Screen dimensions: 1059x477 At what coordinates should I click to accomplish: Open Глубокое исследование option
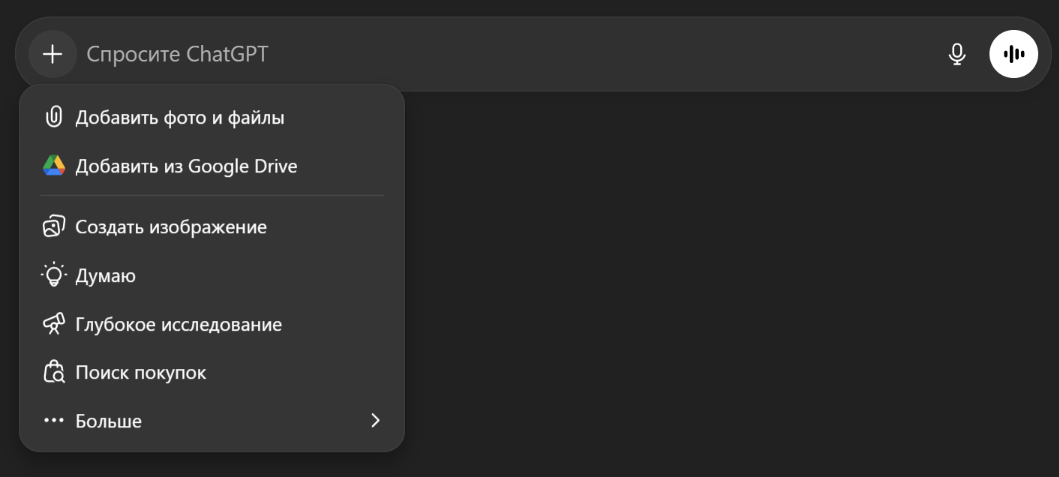[178, 325]
